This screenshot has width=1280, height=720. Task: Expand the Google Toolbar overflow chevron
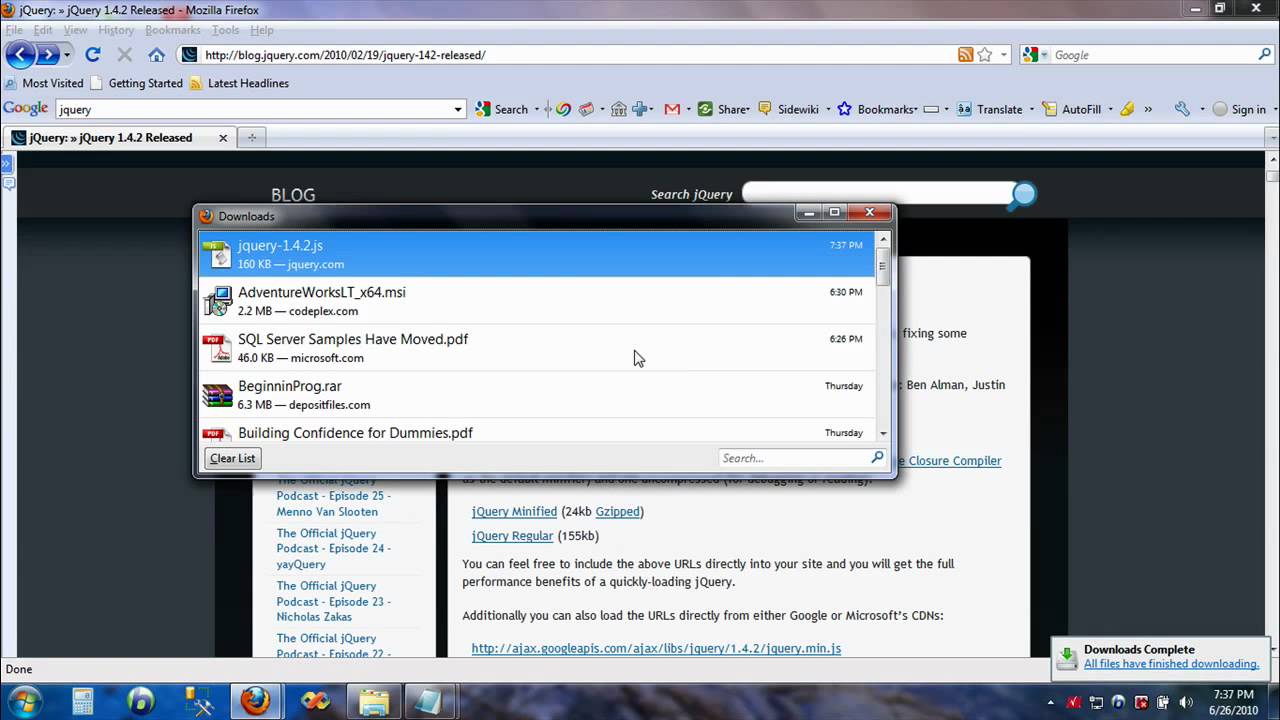pyautogui.click(x=1148, y=109)
